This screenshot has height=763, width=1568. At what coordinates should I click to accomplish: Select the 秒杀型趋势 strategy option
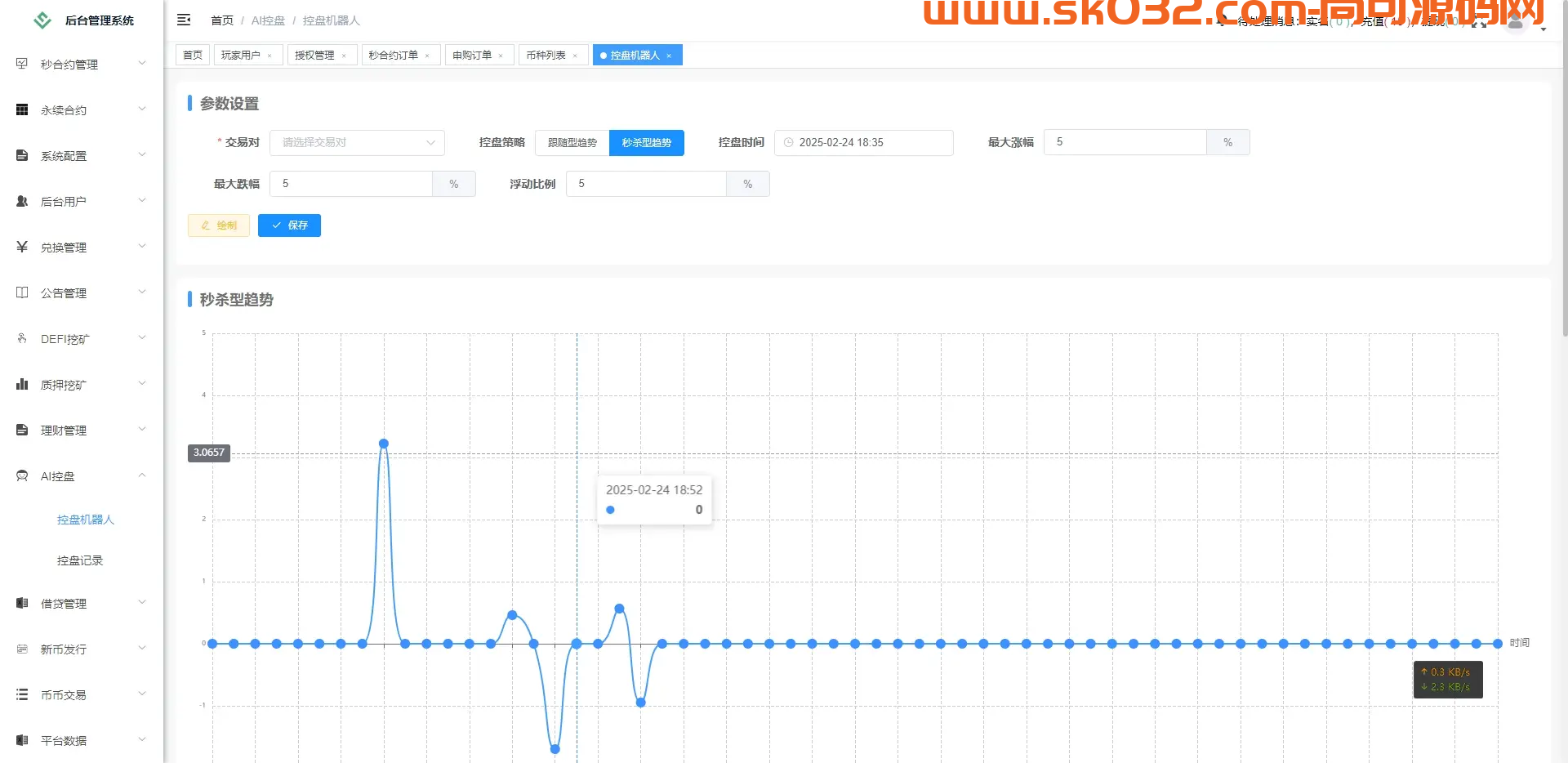point(646,142)
